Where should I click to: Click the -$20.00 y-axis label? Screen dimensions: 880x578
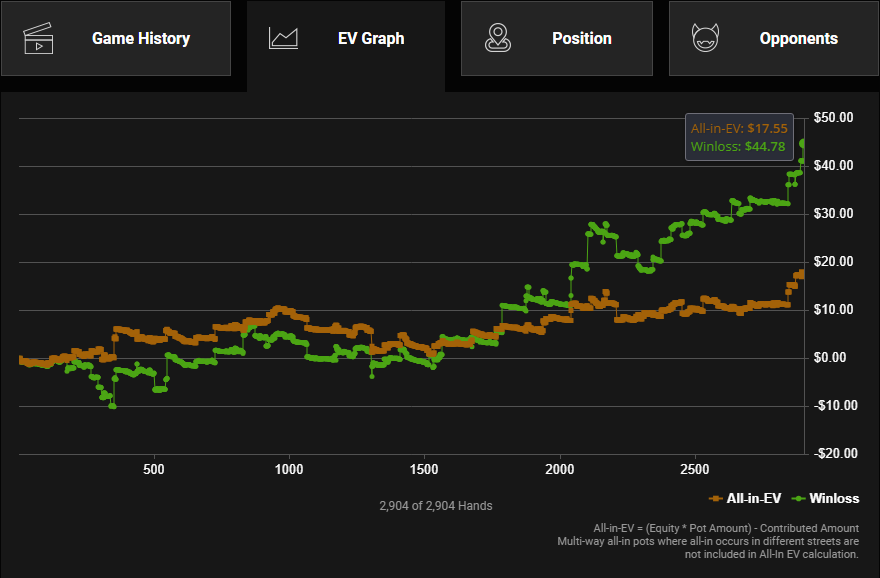coord(835,453)
